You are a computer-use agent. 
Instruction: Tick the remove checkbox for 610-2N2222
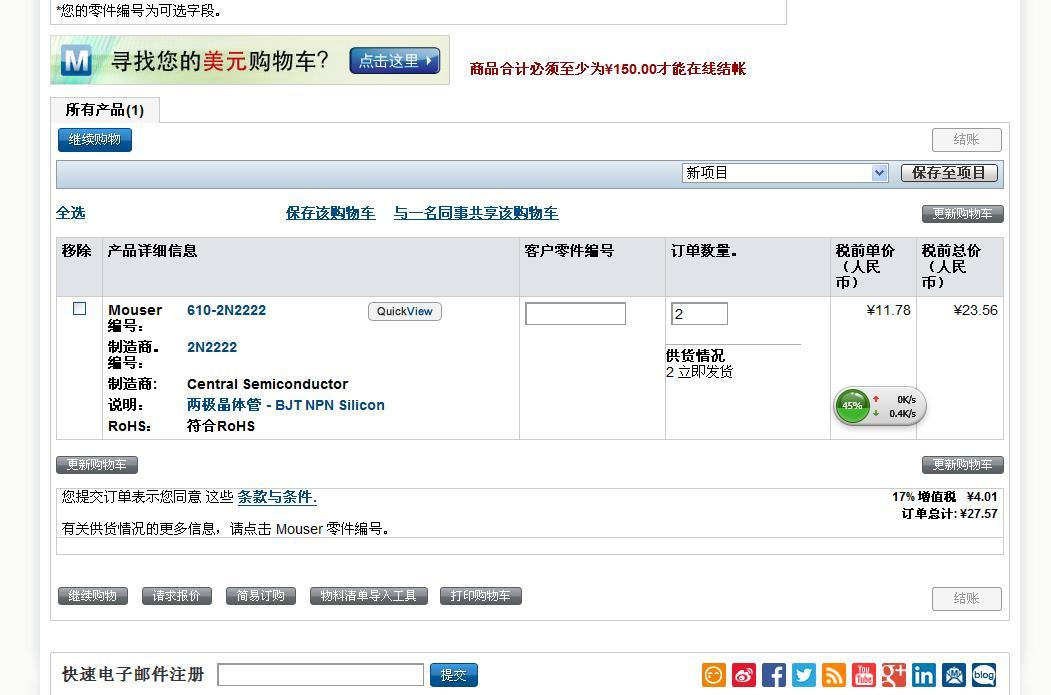(79, 308)
